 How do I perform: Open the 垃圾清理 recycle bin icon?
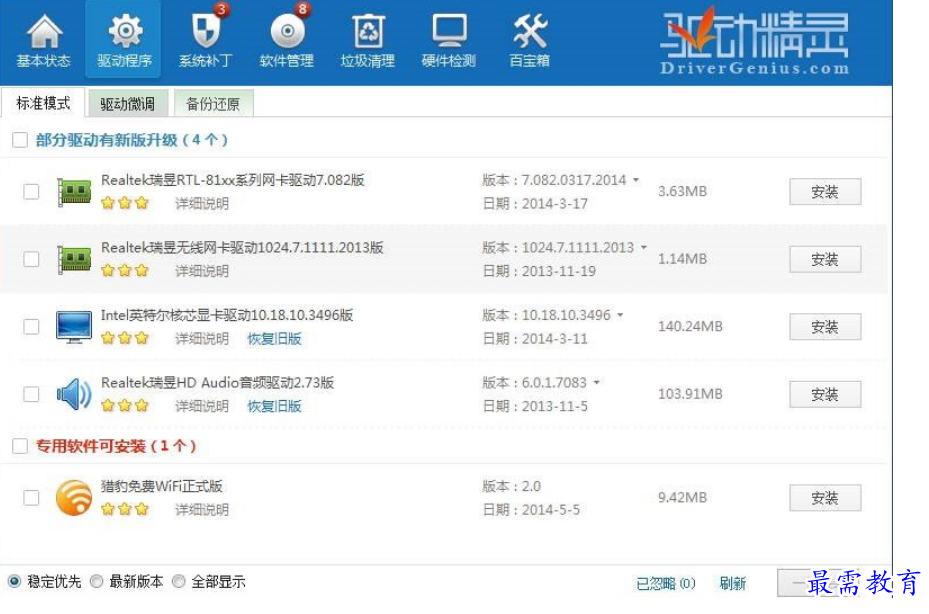click(x=368, y=31)
